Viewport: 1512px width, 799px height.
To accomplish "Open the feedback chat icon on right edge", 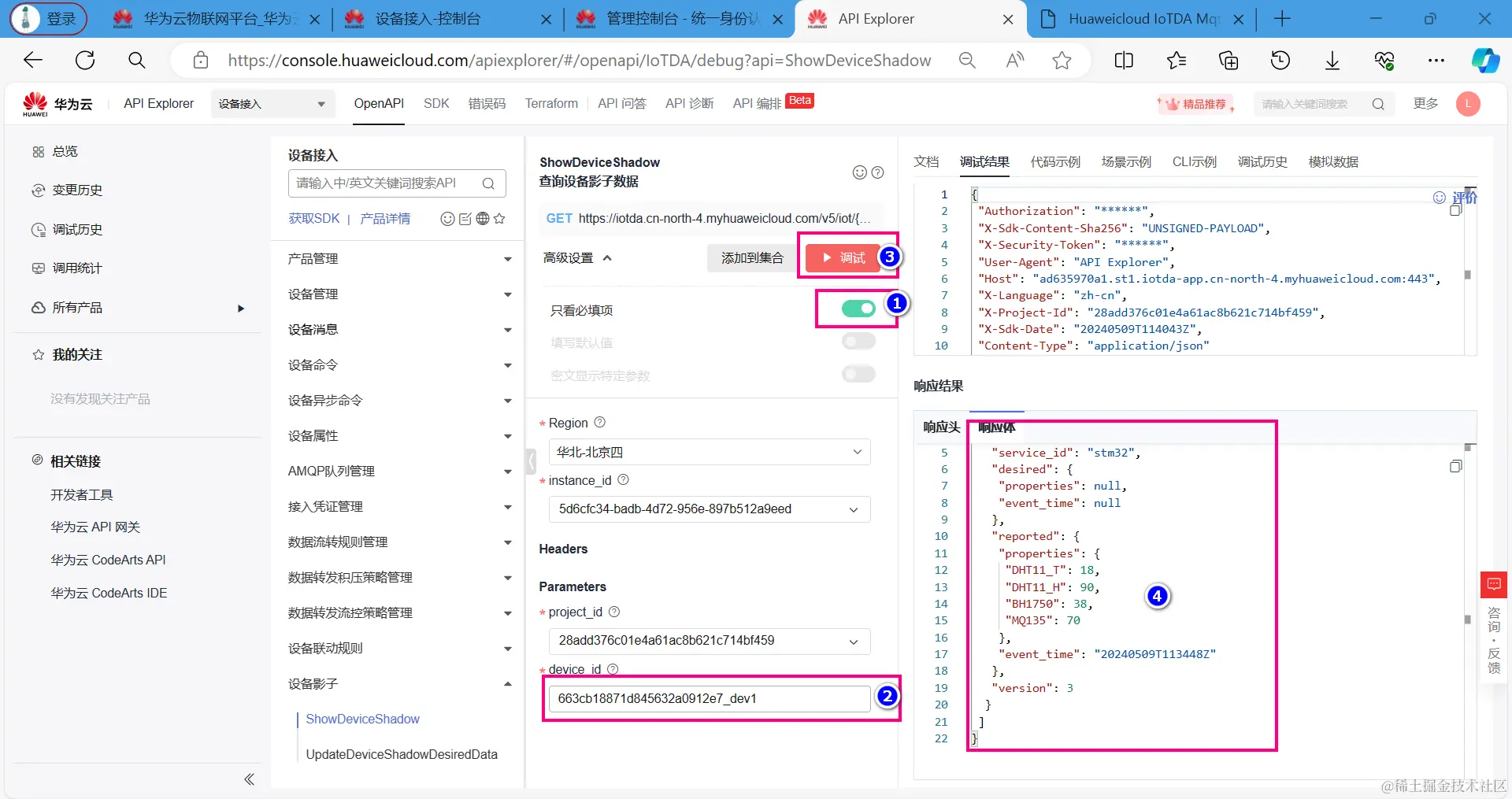I will [x=1494, y=585].
